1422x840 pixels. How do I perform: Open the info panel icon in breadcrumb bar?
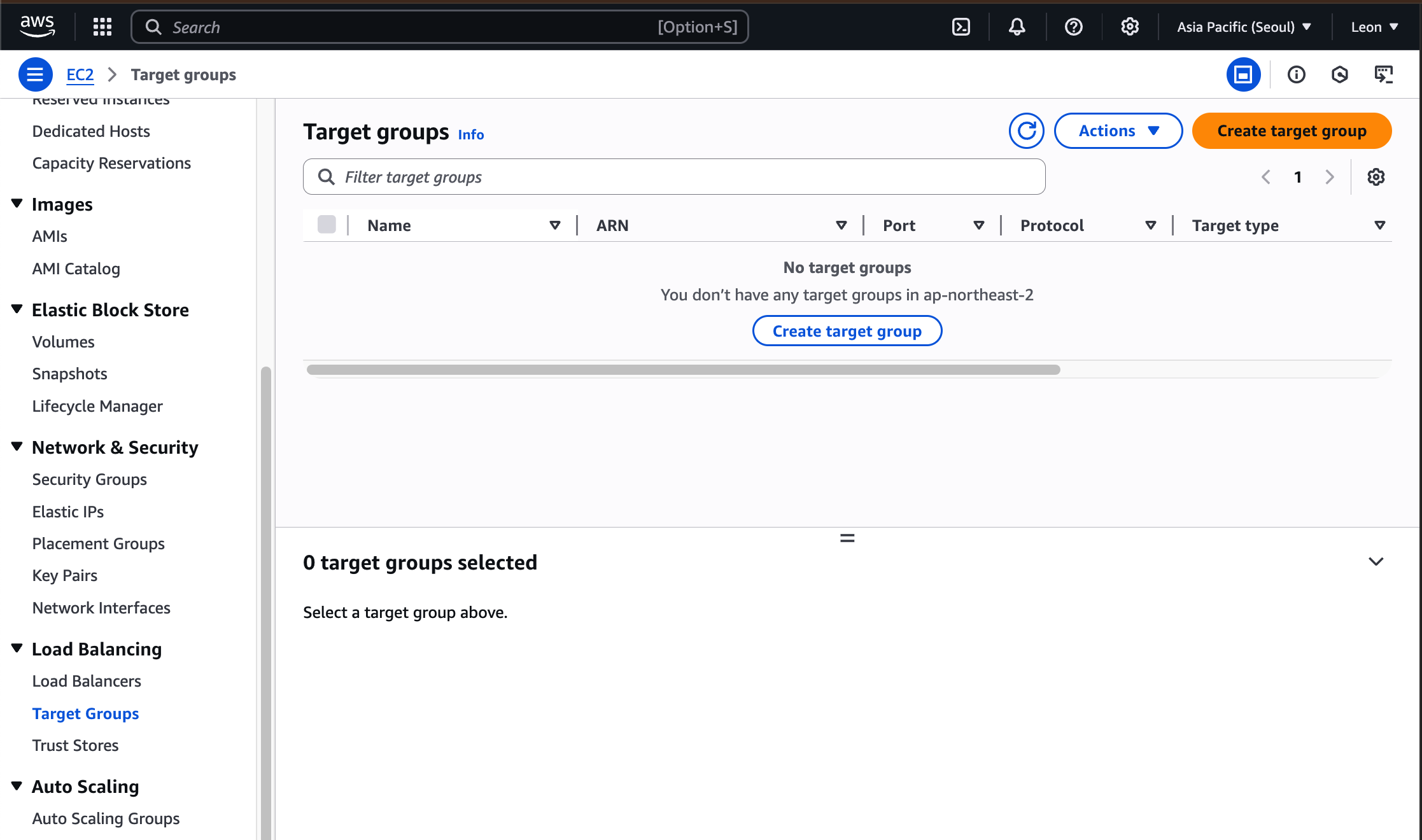coord(1296,75)
